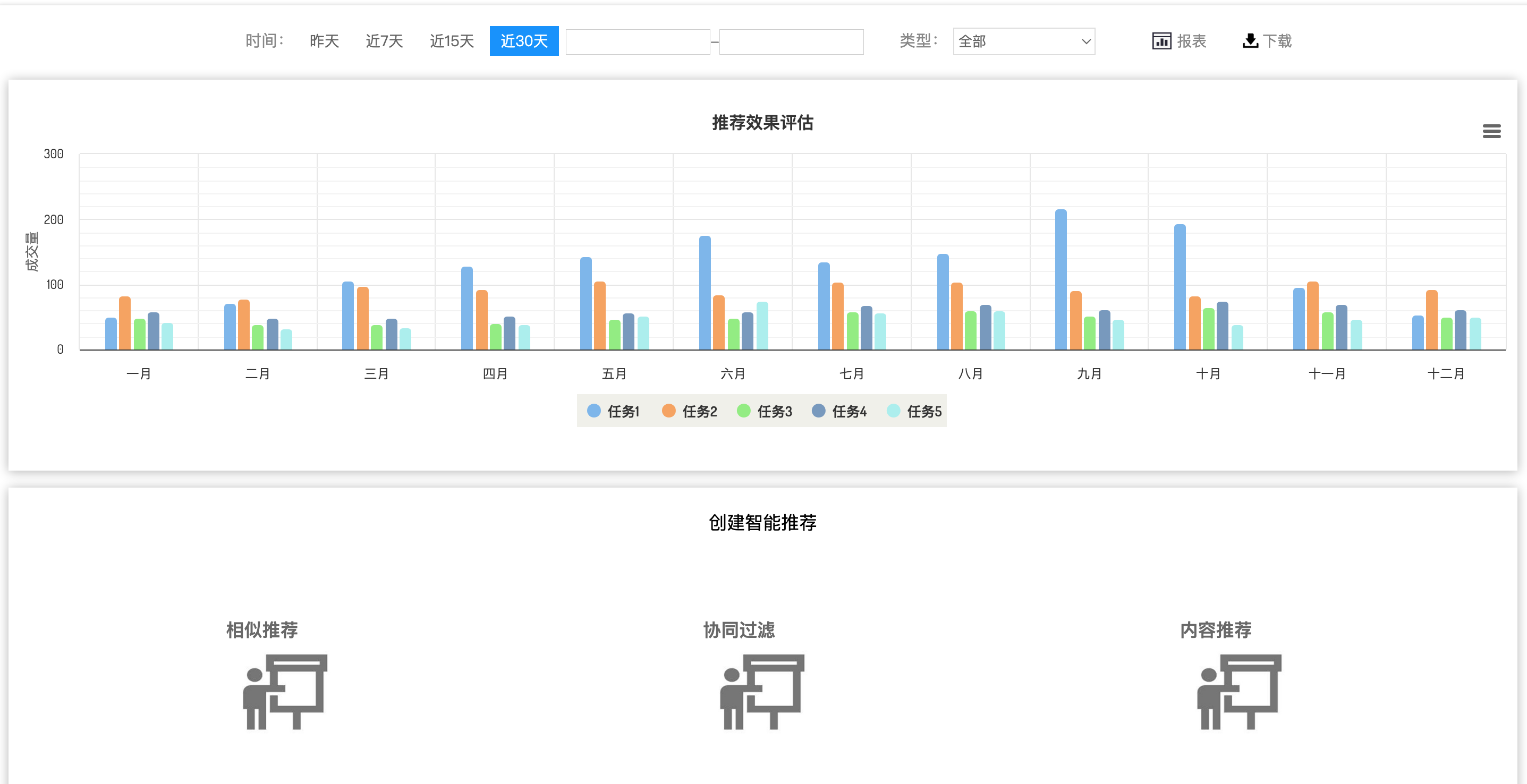Screen dimensions: 1527x784
Task: Click the 相似推荐 presenter icon
Action: click(285, 692)
